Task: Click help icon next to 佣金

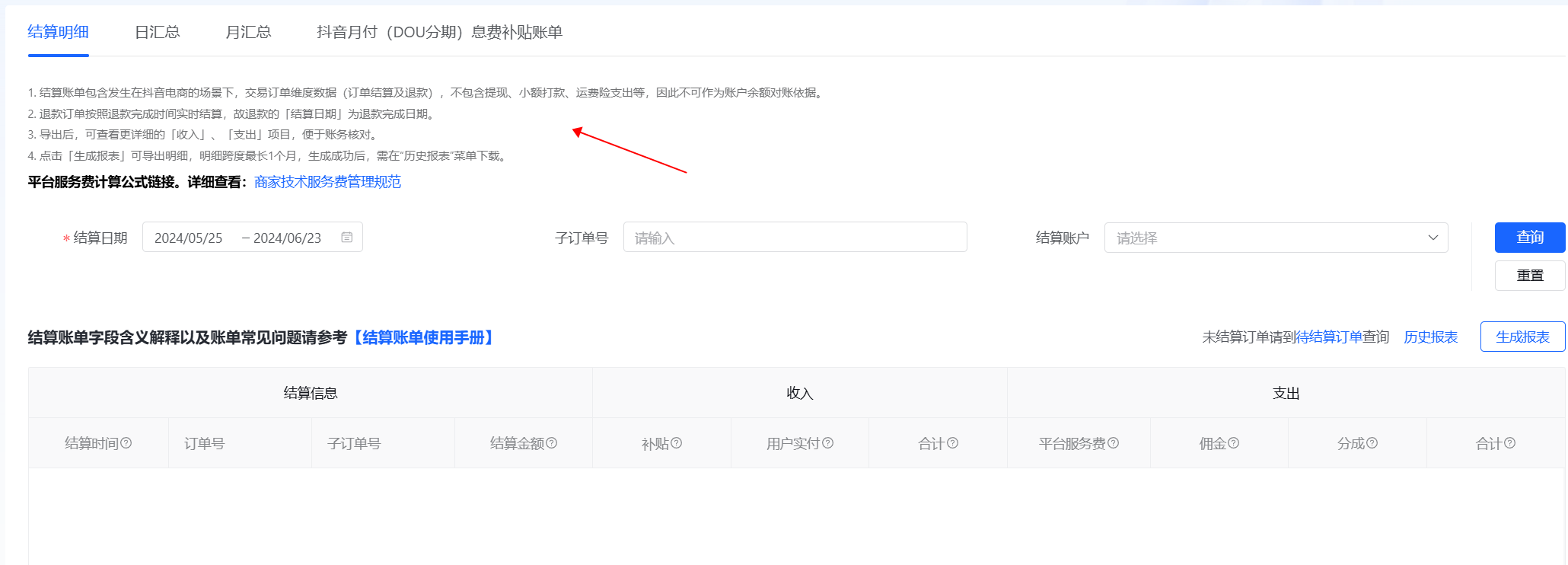Action: [x=1234, y=443]
